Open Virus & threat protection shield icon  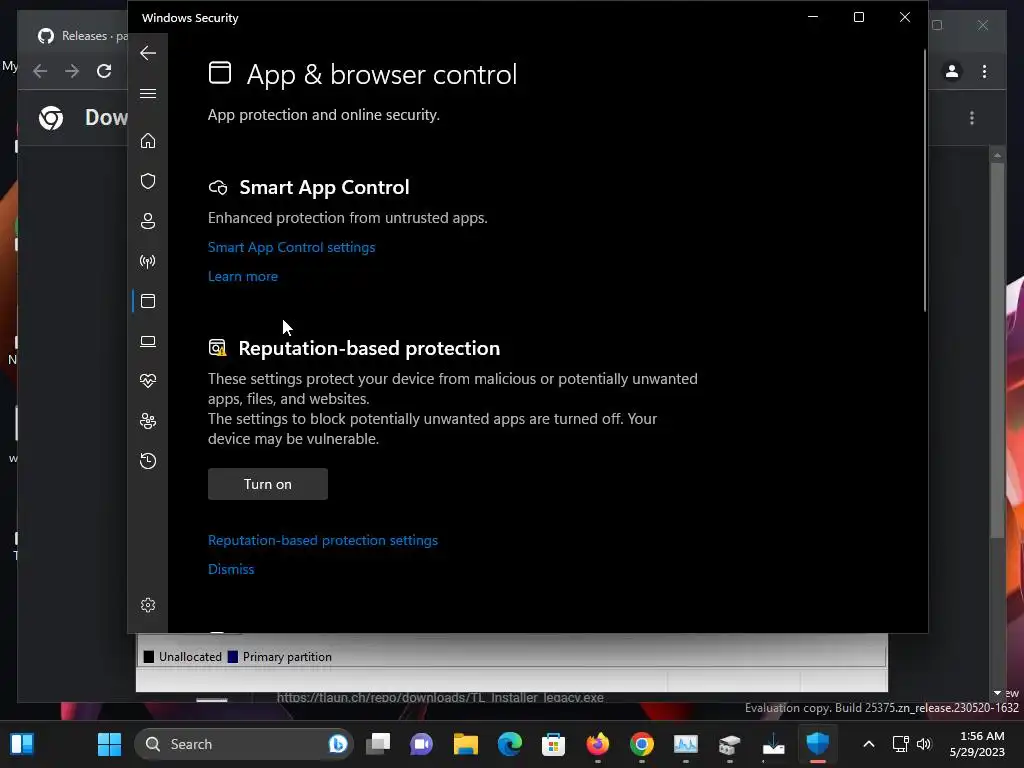pos(148,181)
